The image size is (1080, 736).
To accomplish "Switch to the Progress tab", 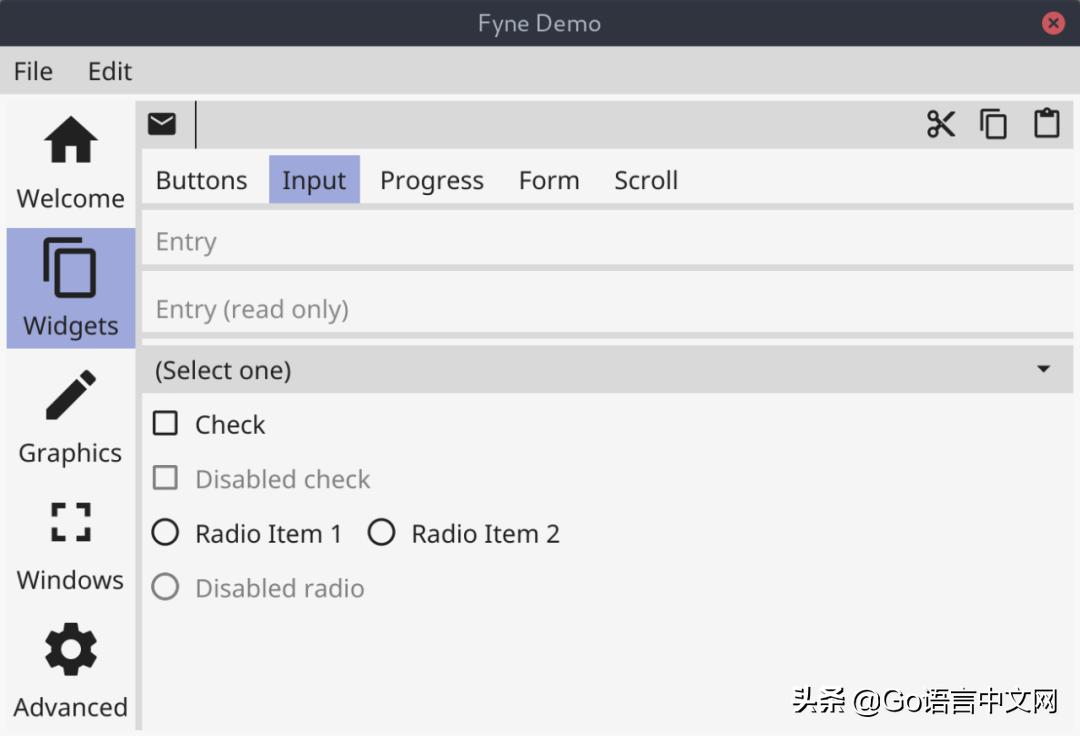I will tap(432, 181).
